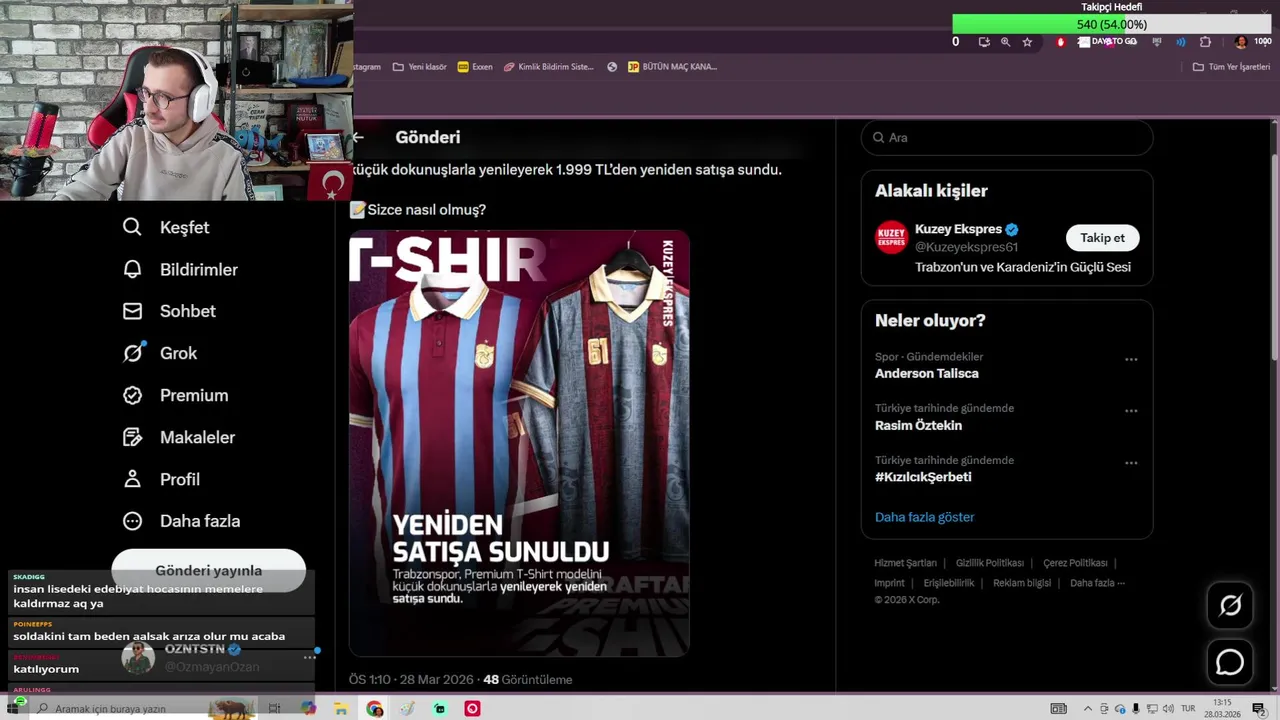Click the Ara search field
Screen dimensions: 1280x720
pyautogui.click(x=1007, y=138)
